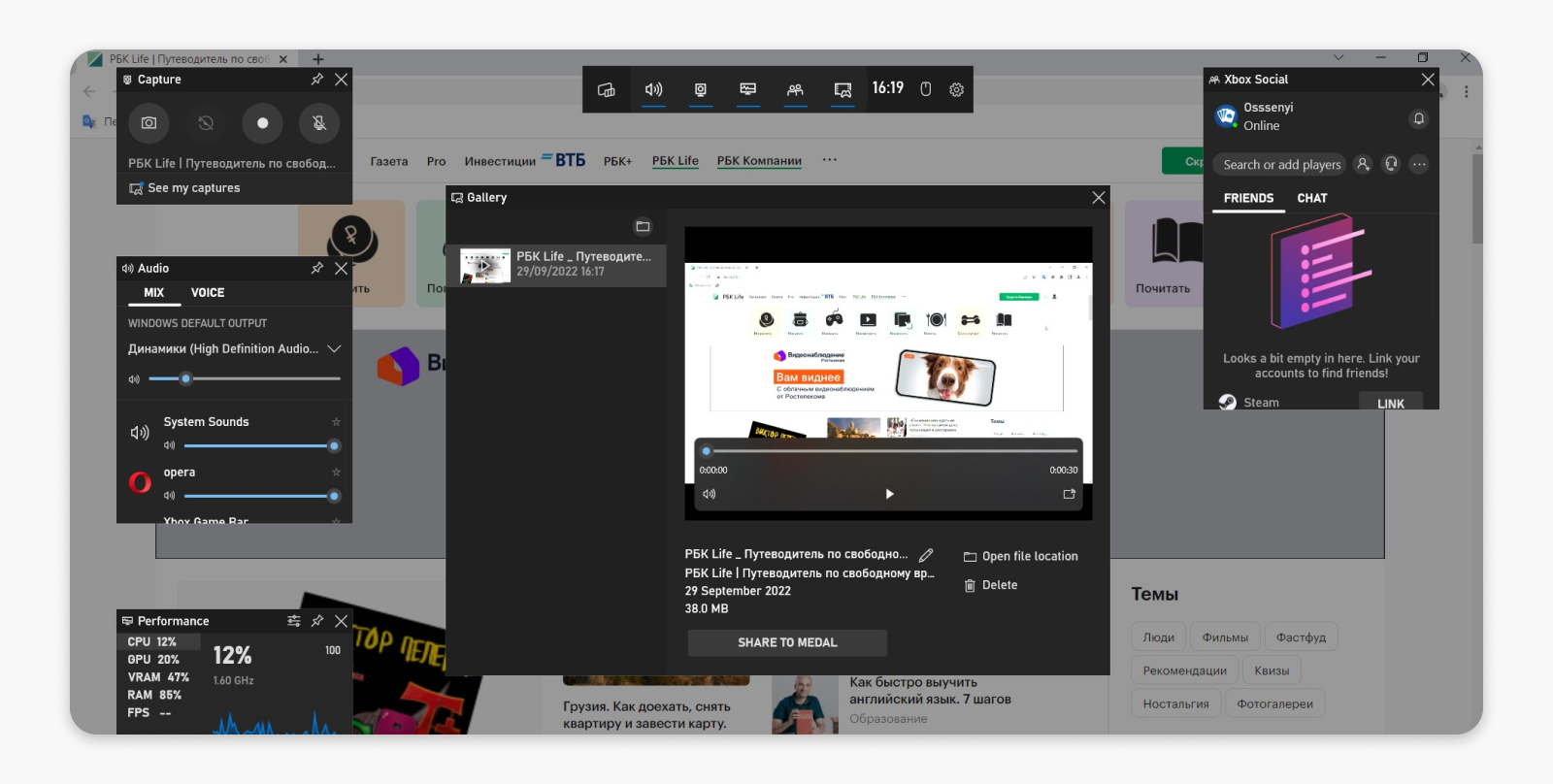Open Газета in site navigation
The width and height of the screenshot is (1553, 784).
[x=389, y=161]
